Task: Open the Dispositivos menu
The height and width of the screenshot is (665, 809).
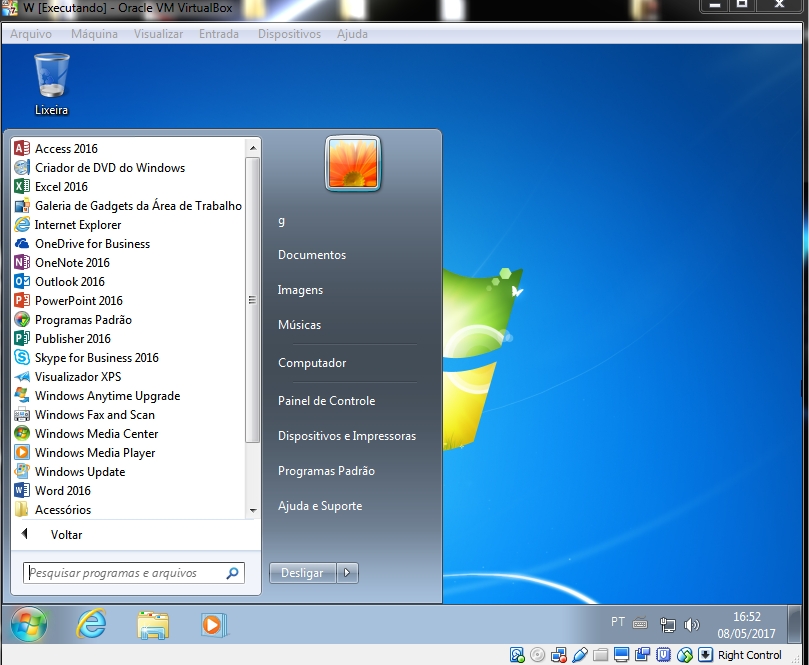Action: [289, 34]
